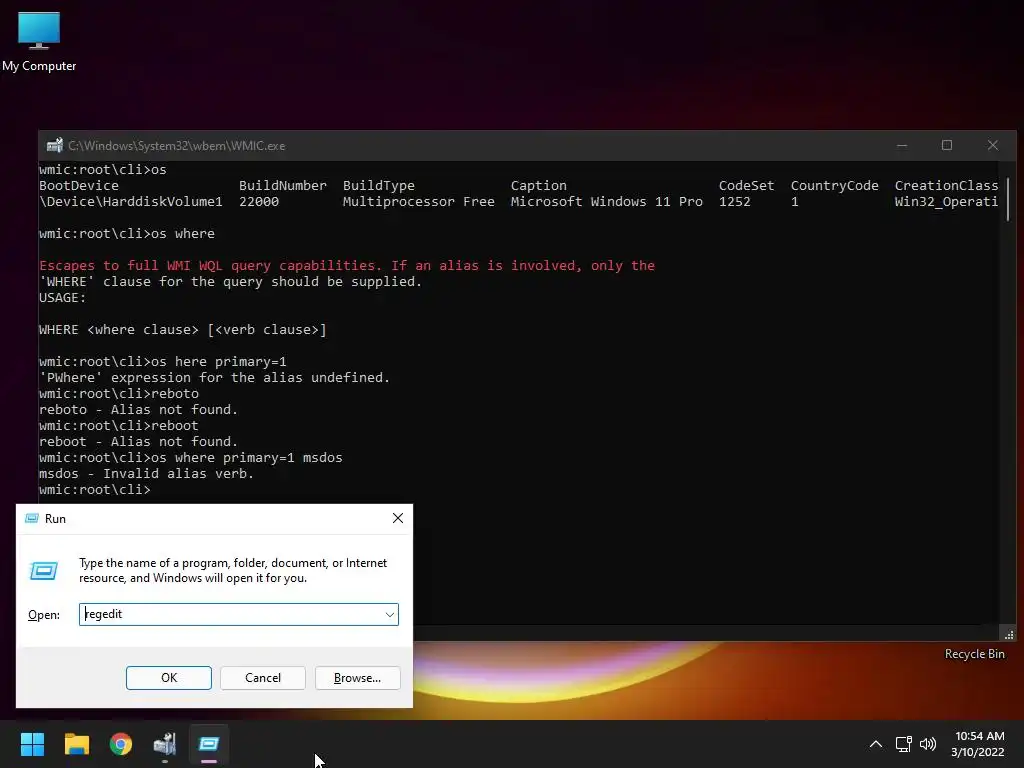The image size is (1024, 768).
Task: Click the Run dialog title icon
Action: (31, 519)
